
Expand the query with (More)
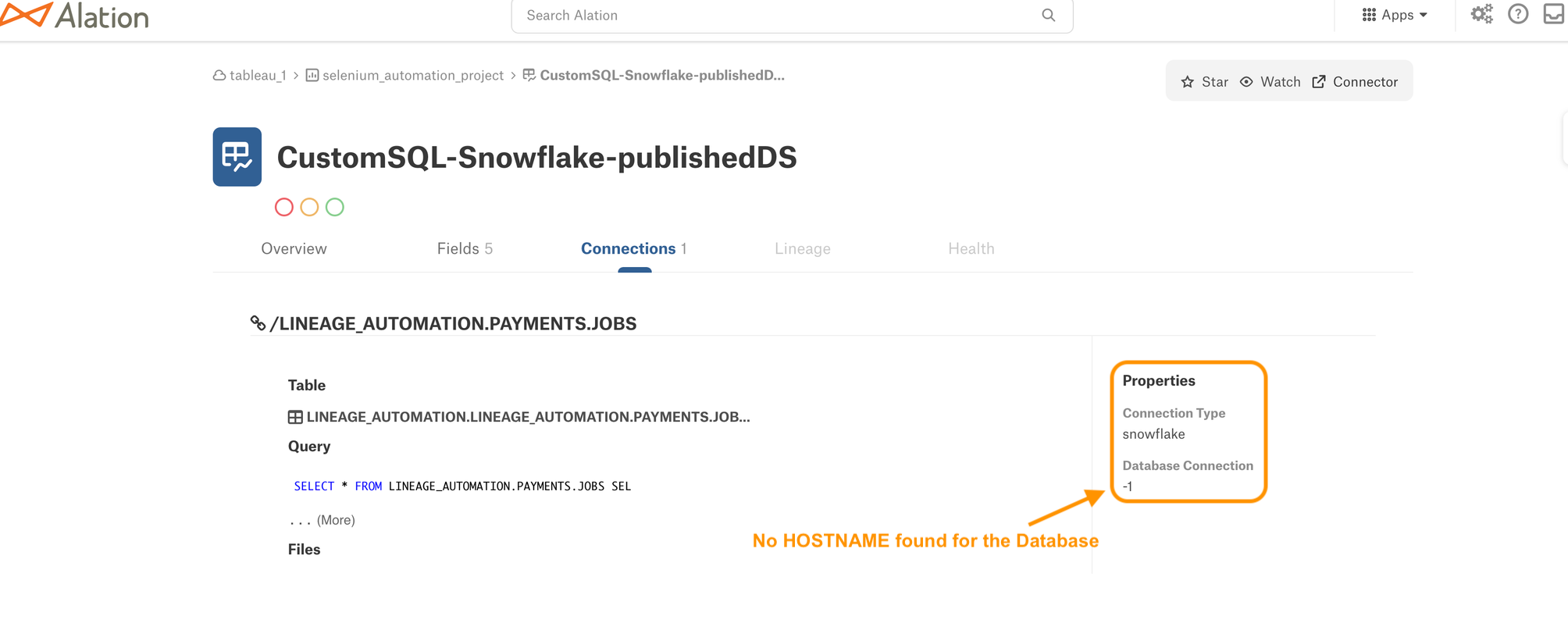tap(336, 520)
